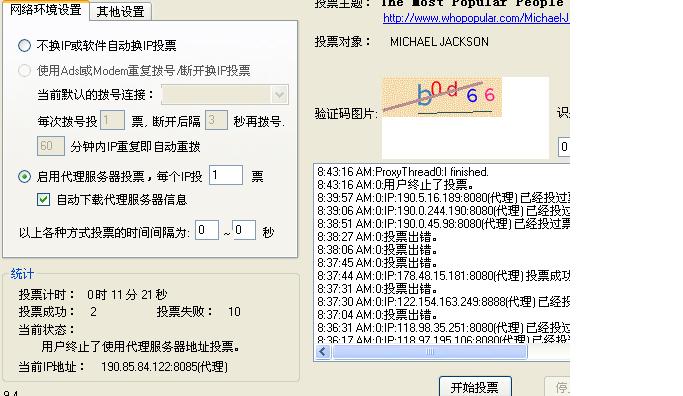Image resolution: width=683 pixels, height=396 pixels.
Task: Select log entry with IP 190.0.244.190:8080
Action: [443, 211]
